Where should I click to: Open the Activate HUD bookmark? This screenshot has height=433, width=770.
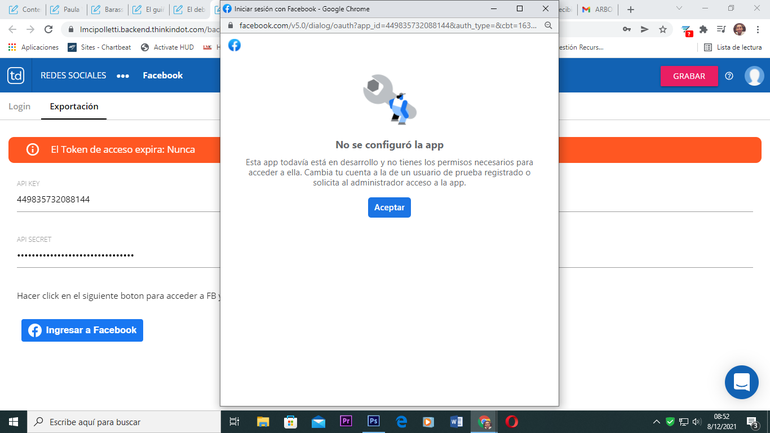[167, 47]
